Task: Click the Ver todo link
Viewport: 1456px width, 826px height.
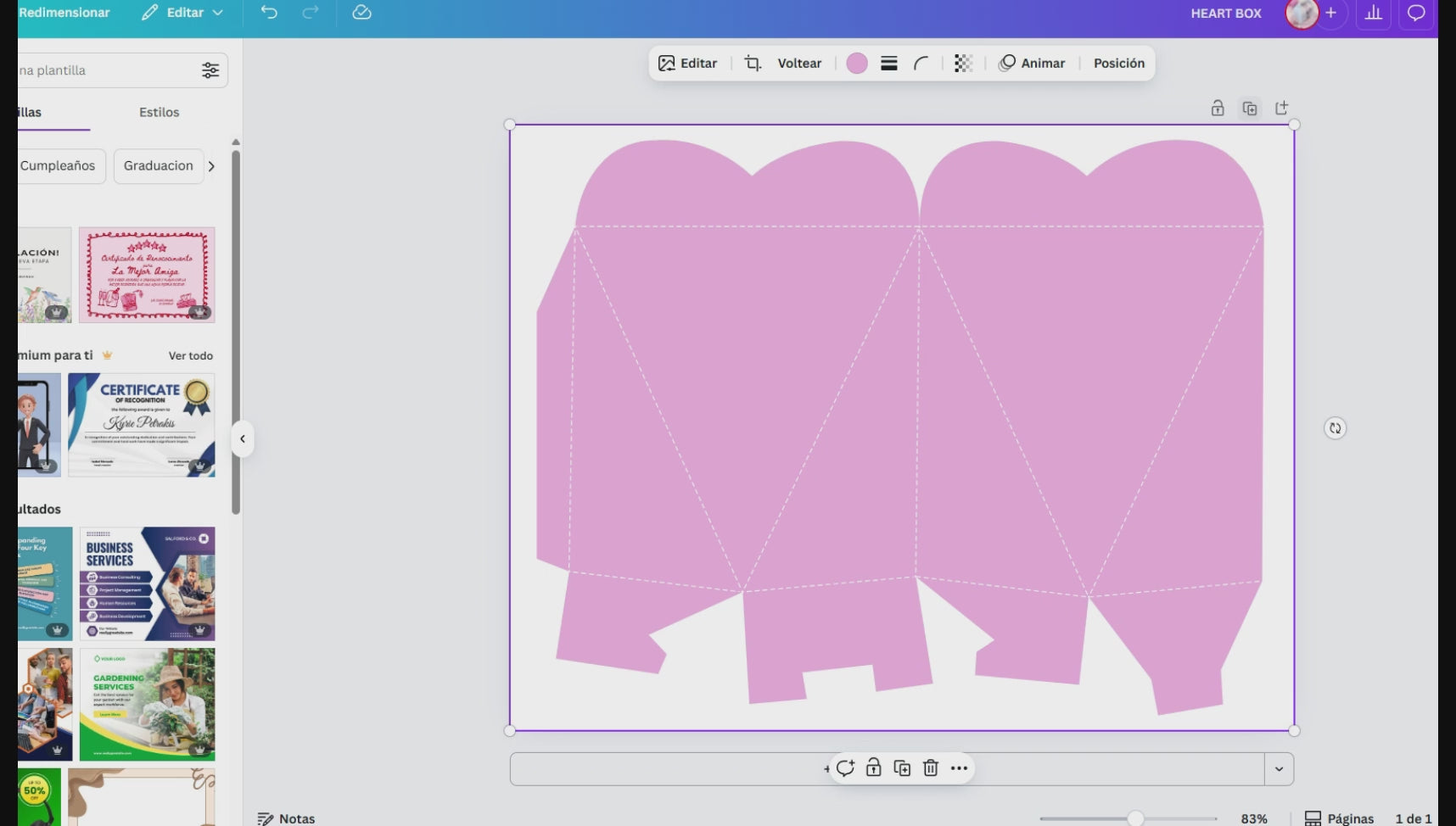Action: pyautogui.click(x=190, y=356)
